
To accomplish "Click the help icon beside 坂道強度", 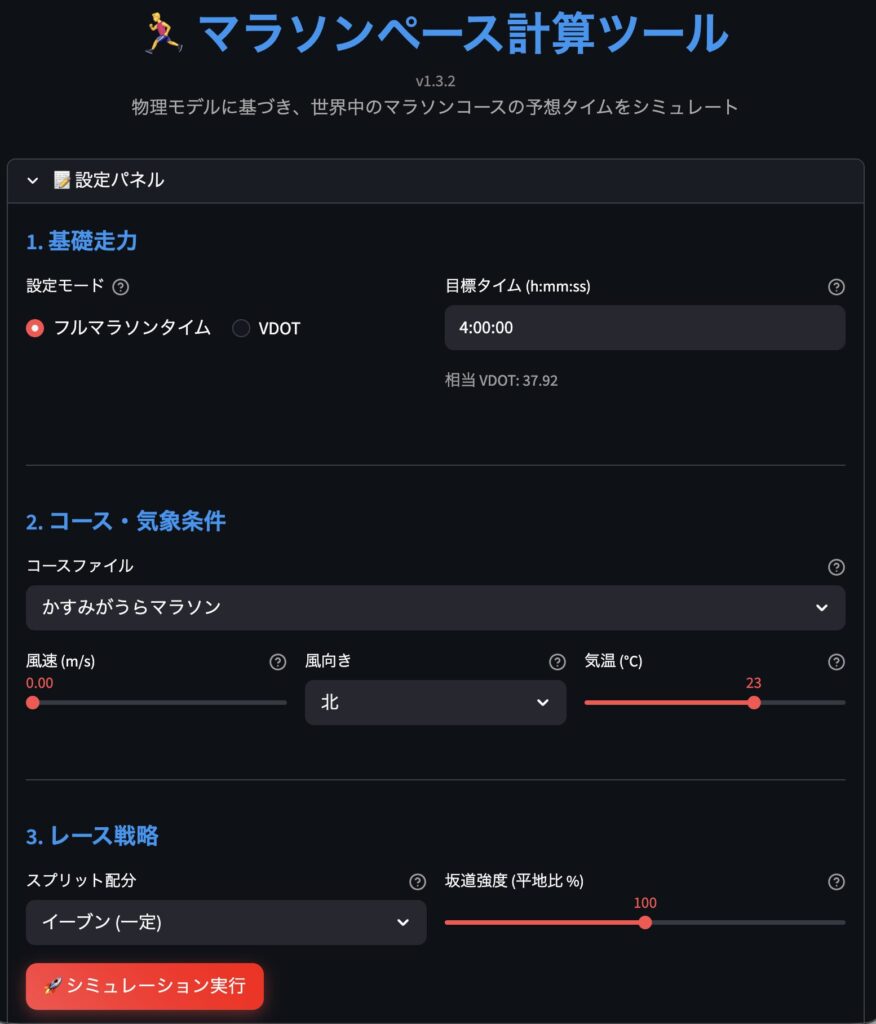I will click(x=837, y=881).
